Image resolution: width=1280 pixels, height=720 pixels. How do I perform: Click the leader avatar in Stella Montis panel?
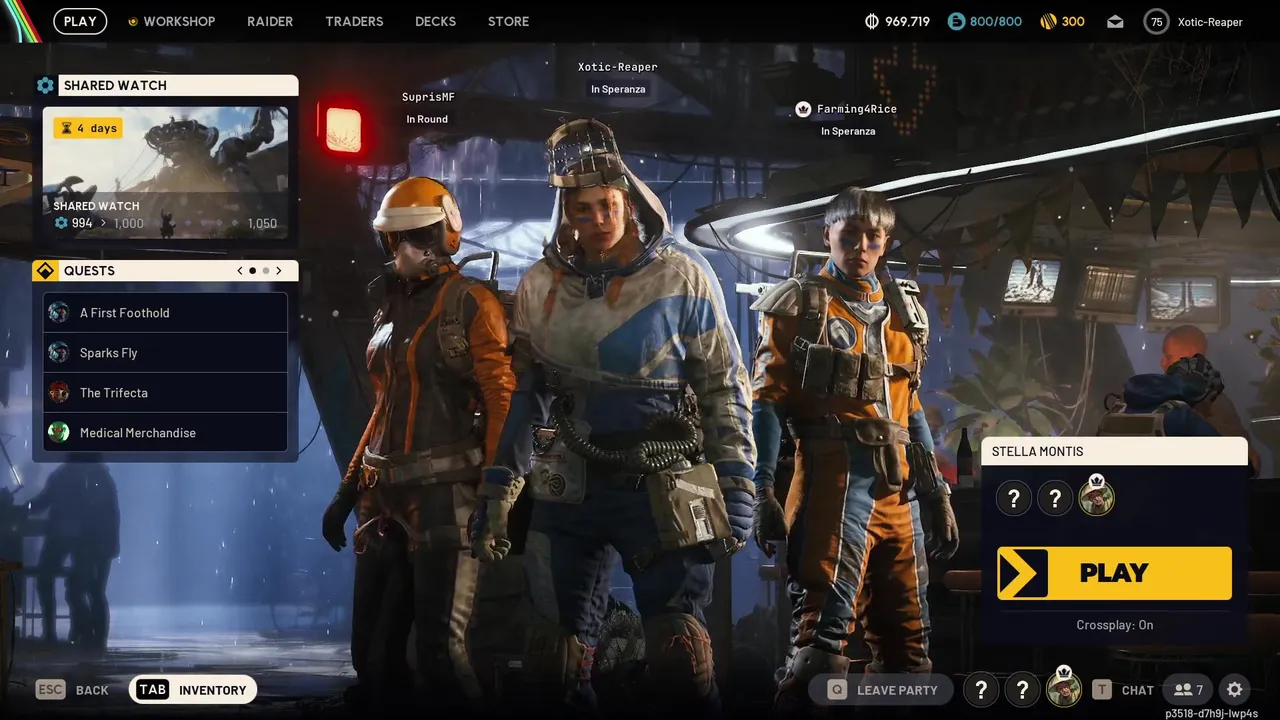pyautogui.click(x=1096, y=498)
